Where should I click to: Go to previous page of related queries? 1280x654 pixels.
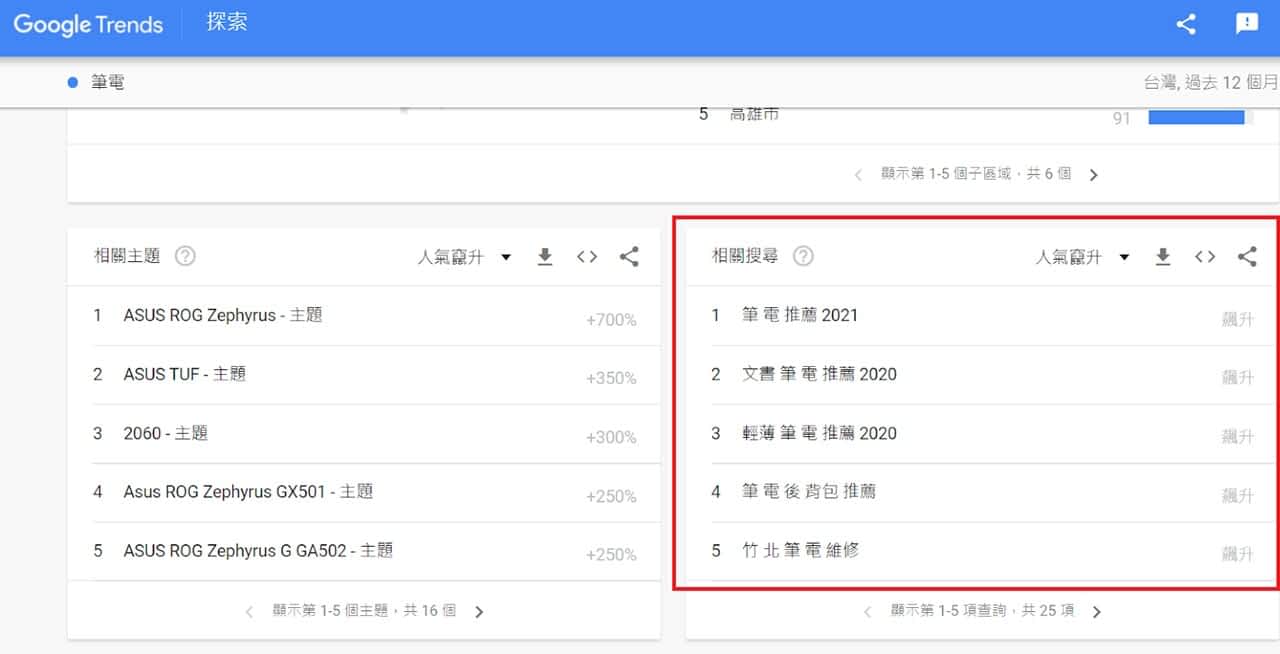(867, 612)
